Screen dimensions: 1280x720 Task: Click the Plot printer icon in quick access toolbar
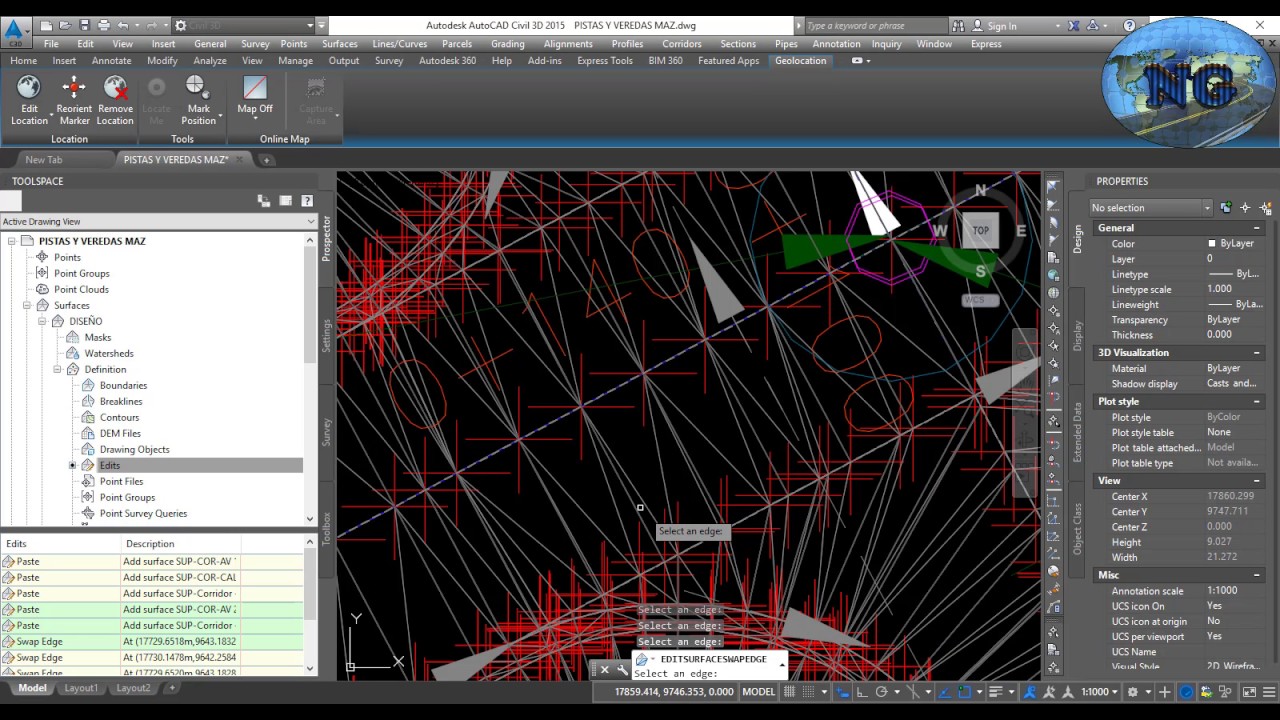[104, 25]
